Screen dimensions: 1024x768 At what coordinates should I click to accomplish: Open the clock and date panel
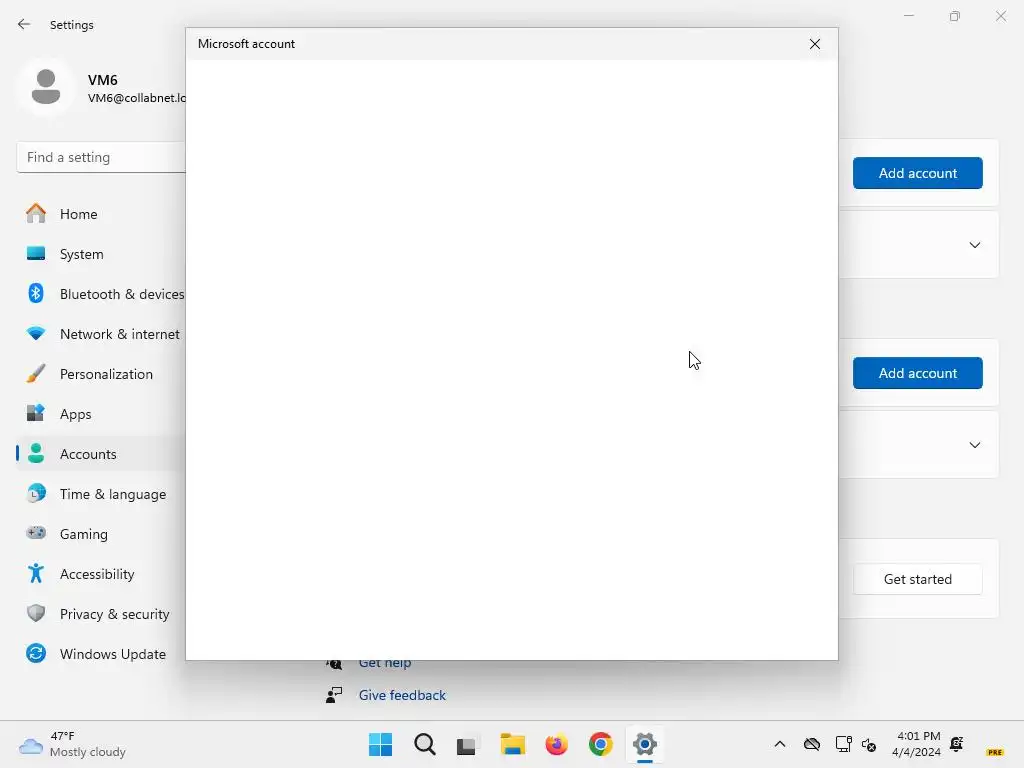(918, 744)
